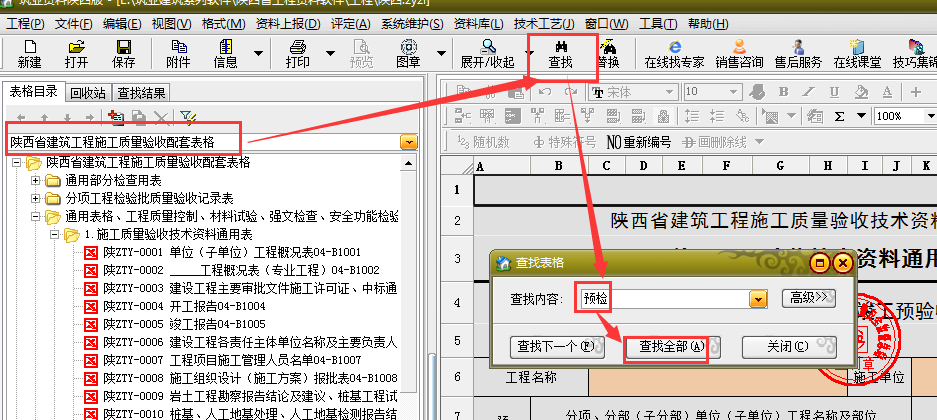Open a project with the 打开 icon
The width and height of the screenshot is (937, 420).
tap(76, 53)
